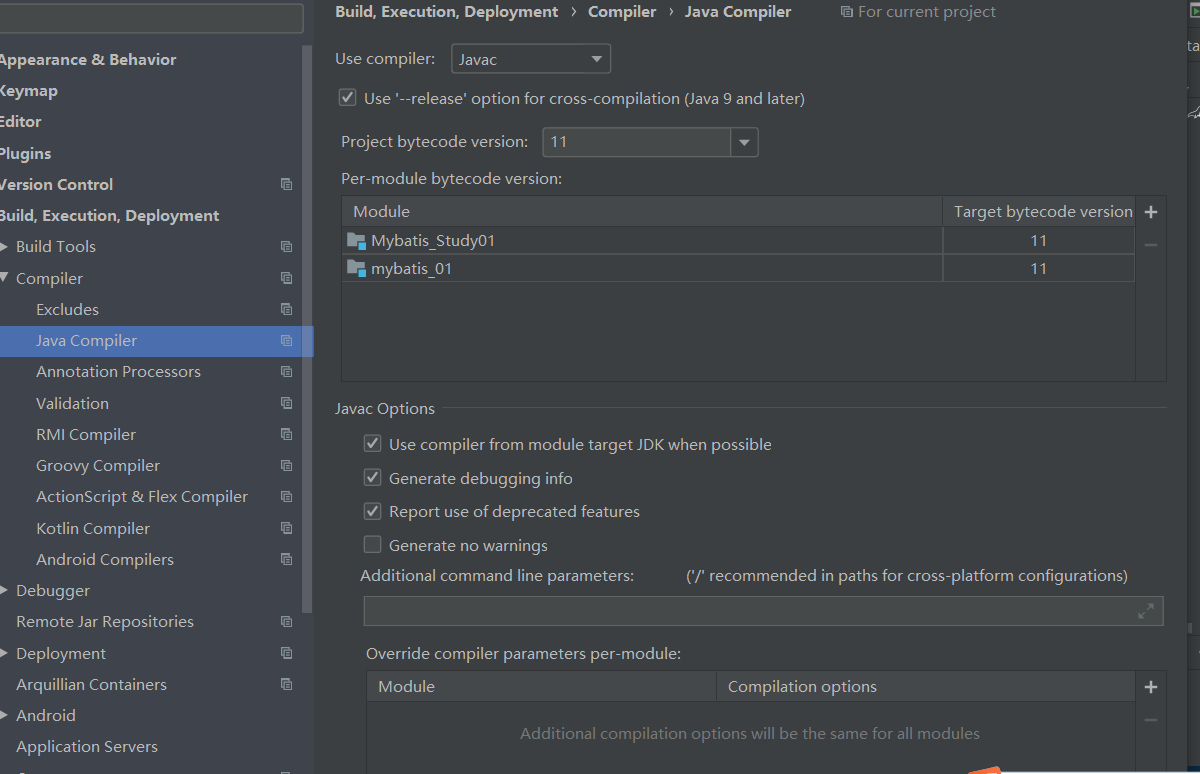Image resolution: width=1200 pixels, height=774 pixels.
Task: Select Annotation Processors page
Action: click(118, 371)
